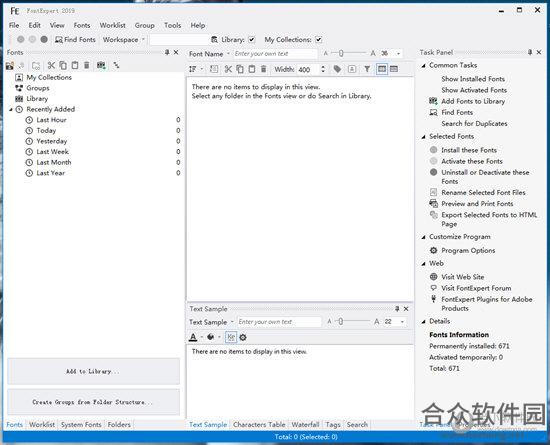Click the font preview size slider handle
The width and height of the screenshot is (550, 445).
(341, 54)
